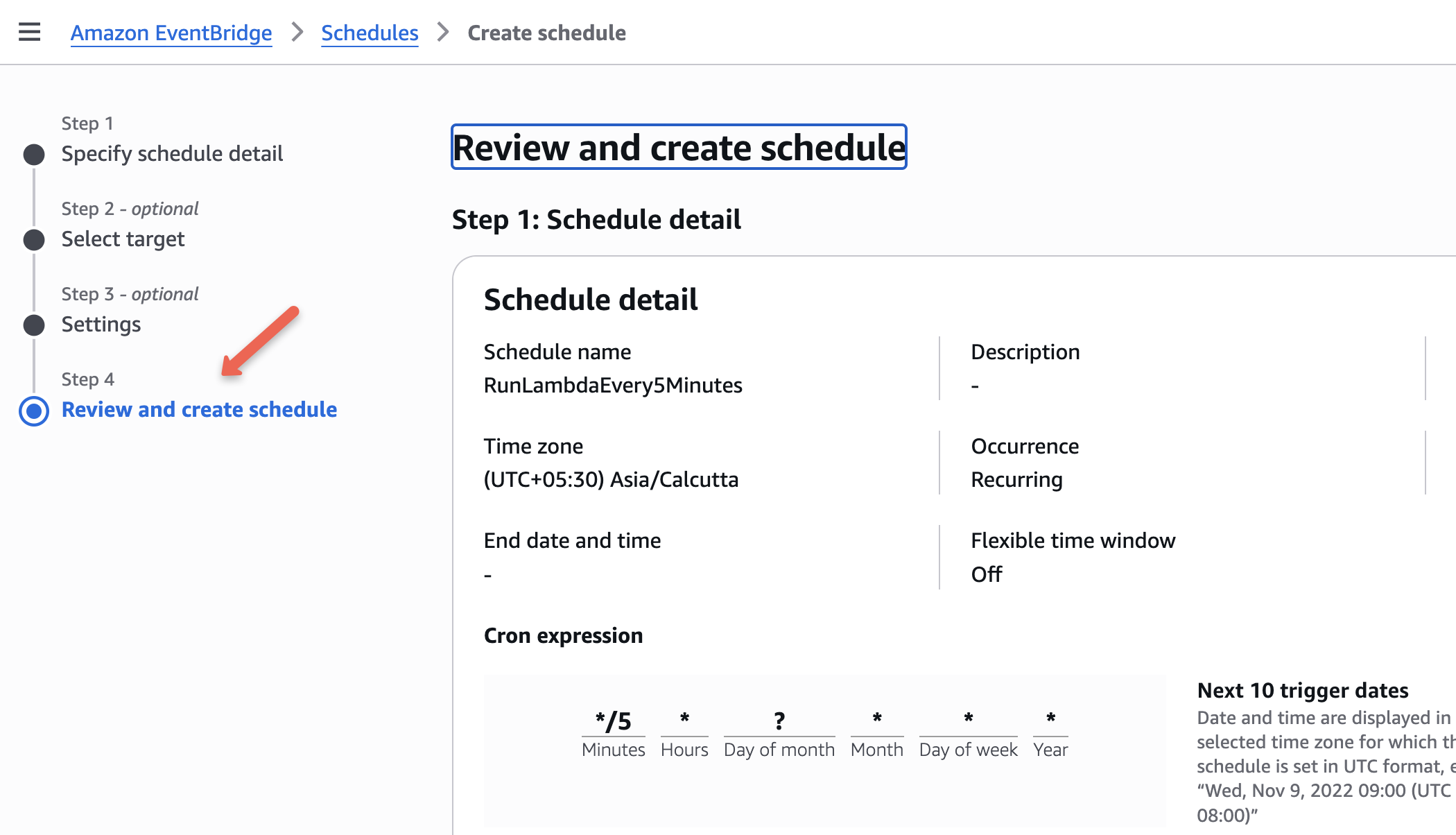Viewport: 1456px width, 835px height.
Task: Click the cron Month field label
Action: pos(876,750)
